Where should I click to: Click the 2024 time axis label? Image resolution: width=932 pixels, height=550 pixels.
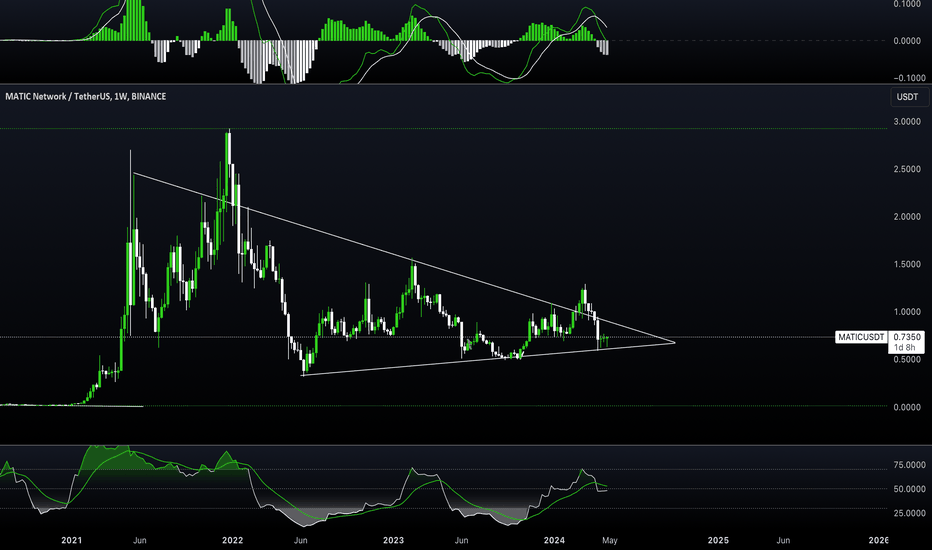coord(555,540)
